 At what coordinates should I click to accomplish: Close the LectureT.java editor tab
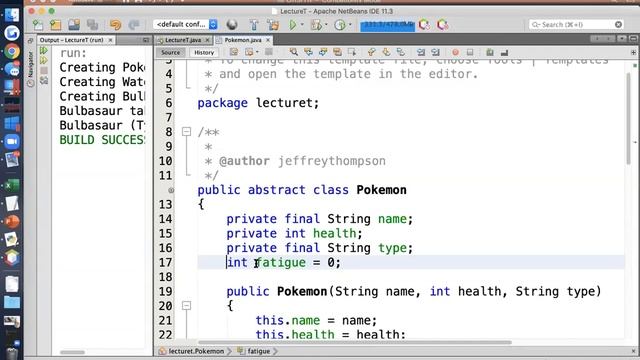[207, 40]
